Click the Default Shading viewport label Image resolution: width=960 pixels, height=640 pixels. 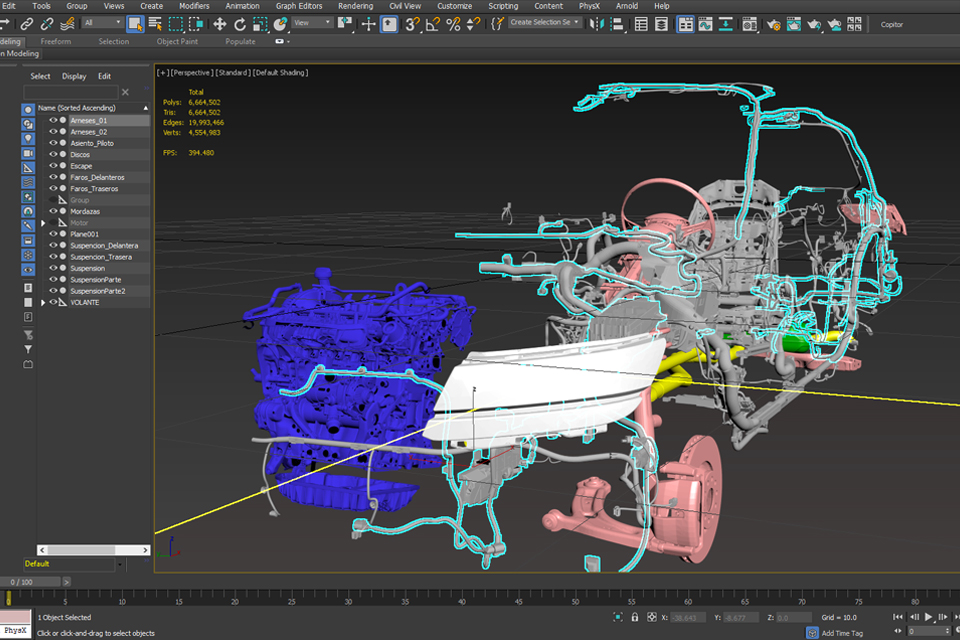point(280,73)
